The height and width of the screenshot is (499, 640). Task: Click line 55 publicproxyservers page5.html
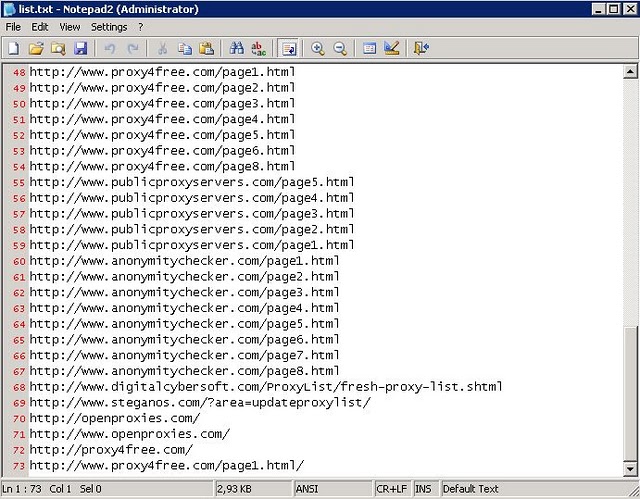pyautogui.click(x=192, y=182)
